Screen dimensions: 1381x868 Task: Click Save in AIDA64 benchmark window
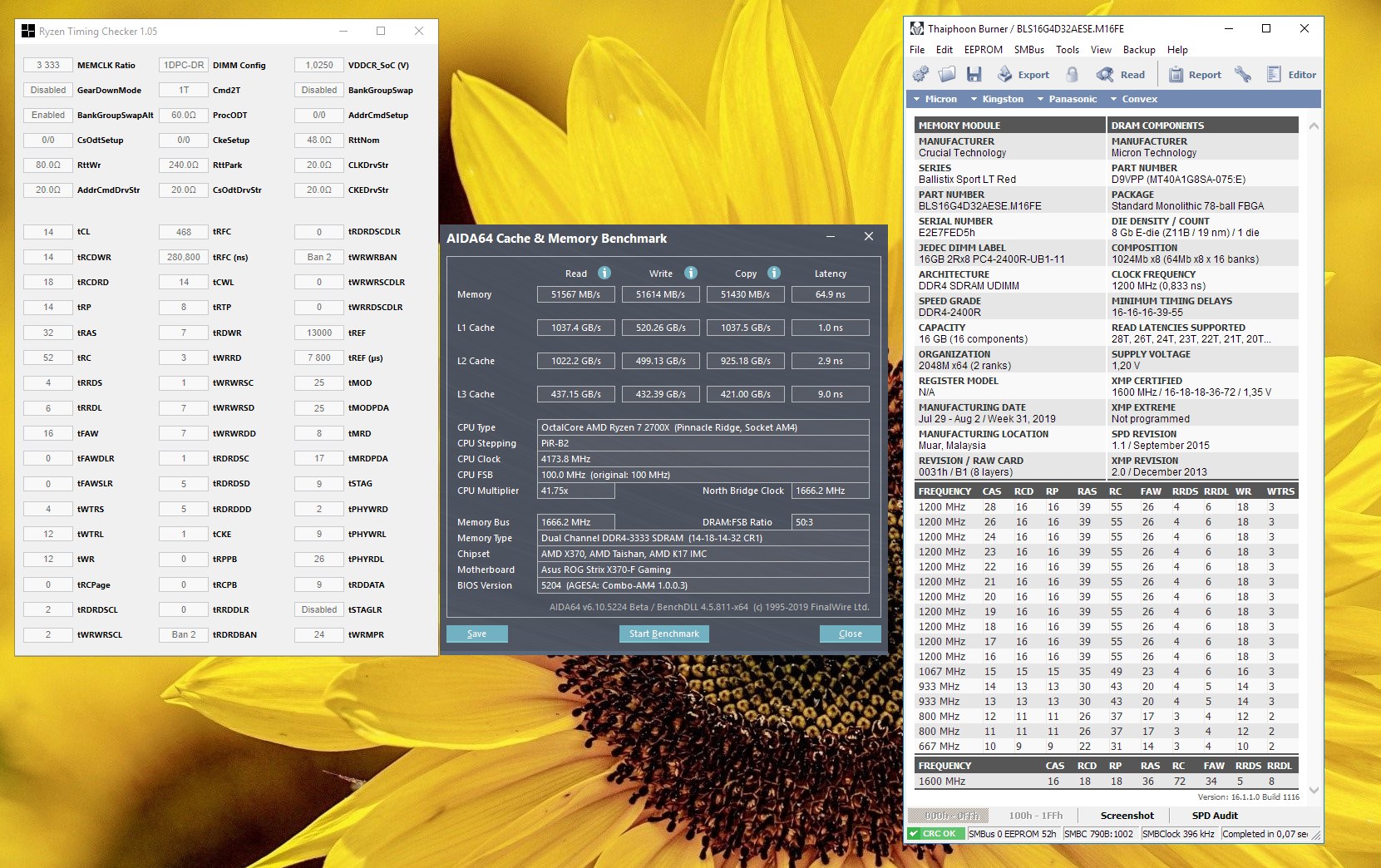476,634
